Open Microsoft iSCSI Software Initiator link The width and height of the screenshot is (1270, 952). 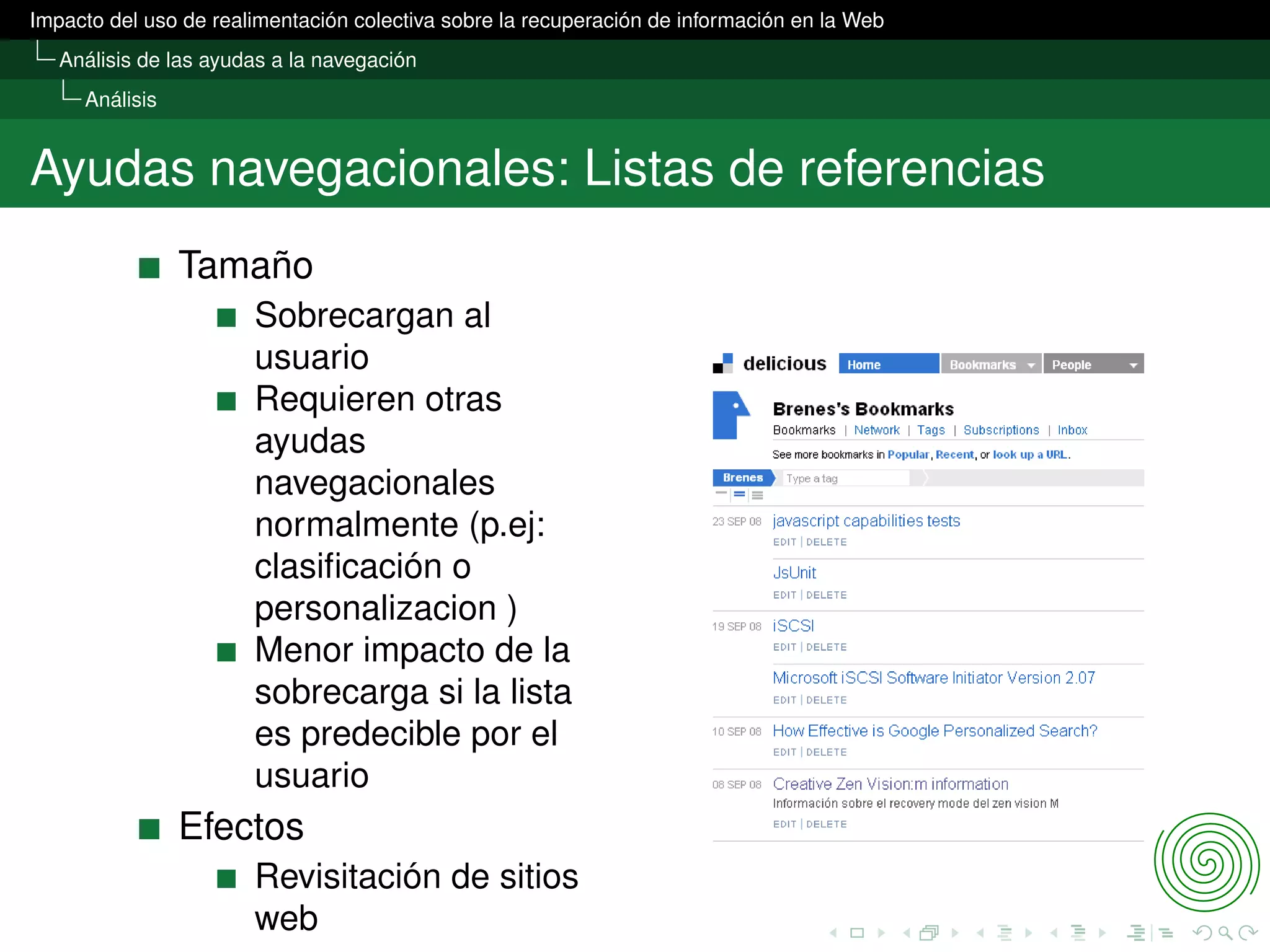click(x=934, y=677)
